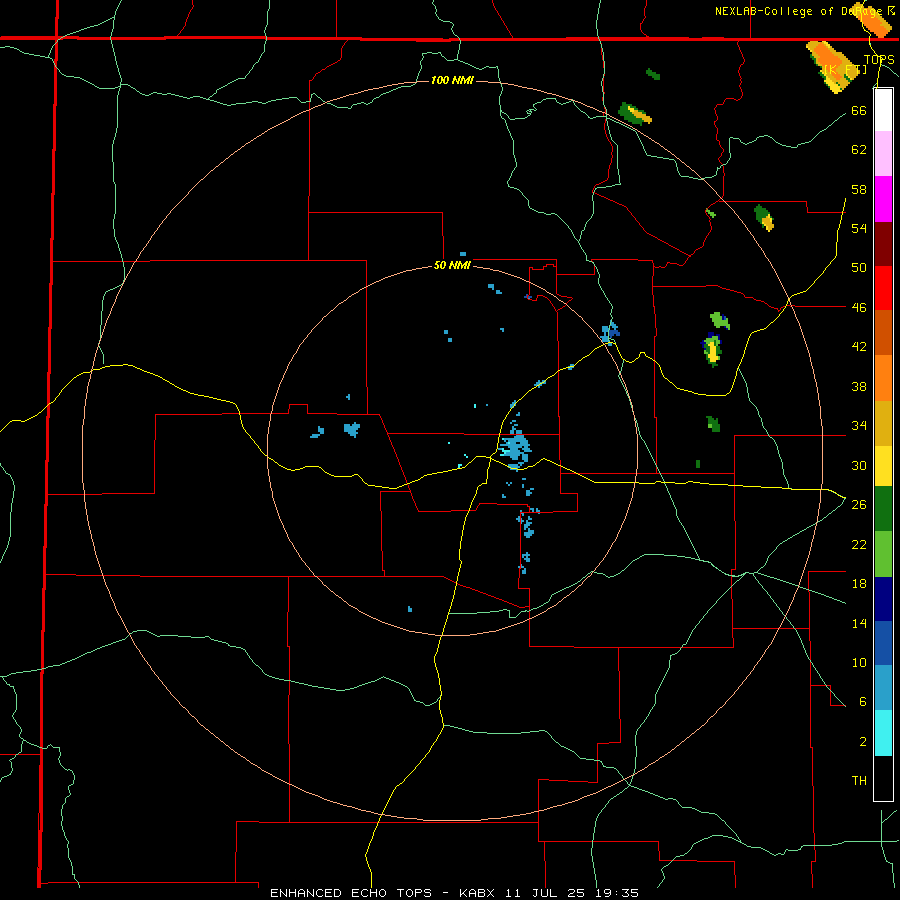The height and width of the screenshot is (900, 900).
Task: Select the orange swatch beside label 38
Action: (883, 378)
